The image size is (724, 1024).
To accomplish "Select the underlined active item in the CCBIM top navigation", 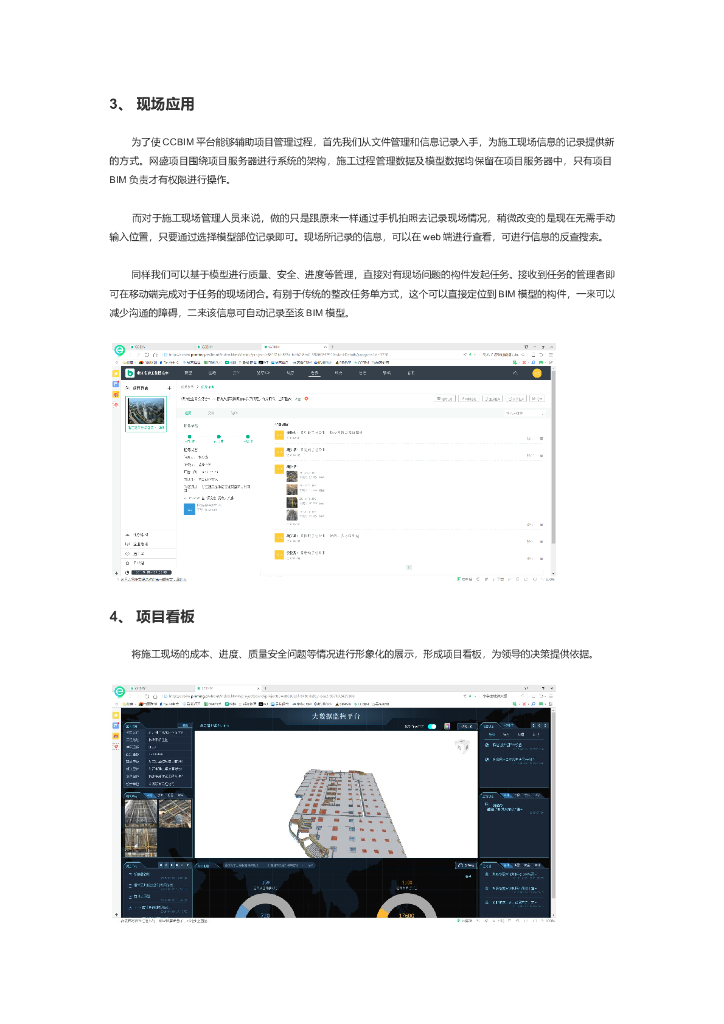I will click(315, 373).
